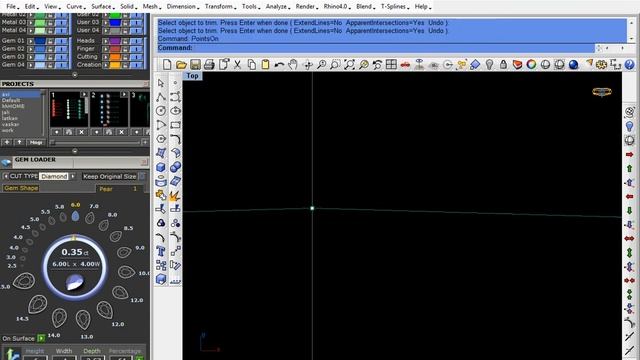Expand the arrow next to Finger layer
Screen dimensions: 640x360
pos(105,49)
